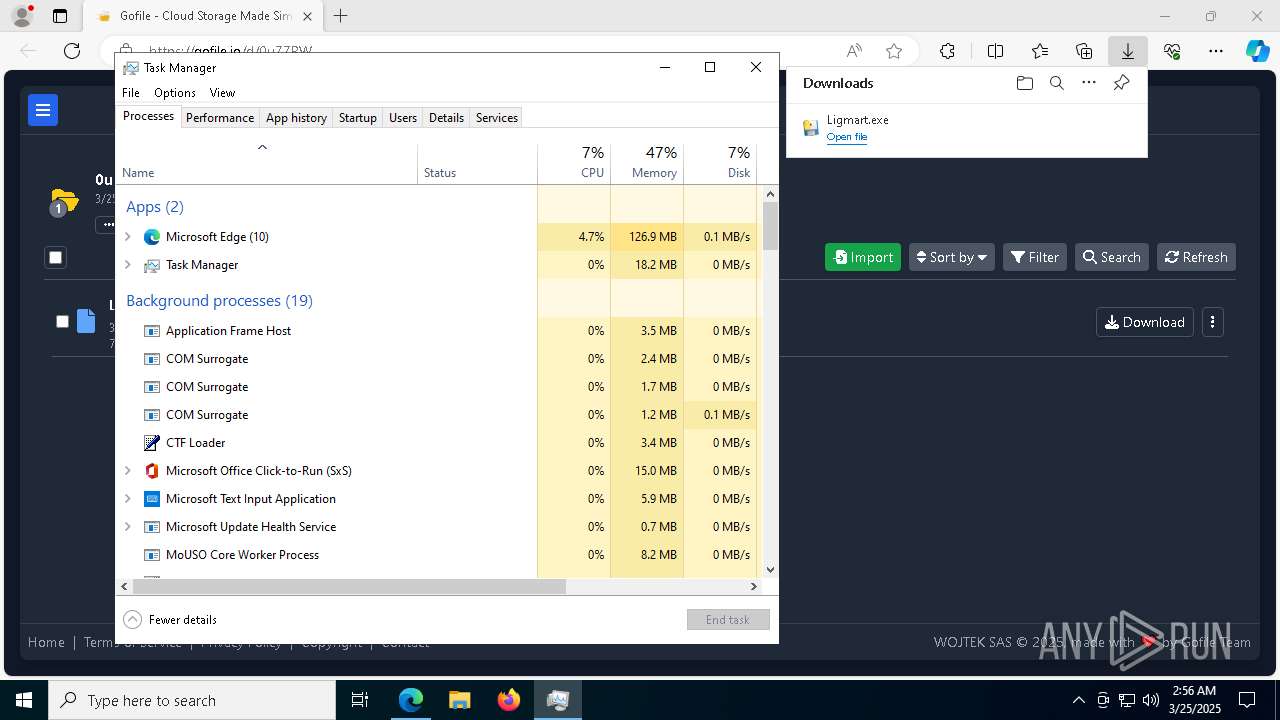Open the Edge profile icon
This screenshot has width=1280, height=720.
click(22, 16)
